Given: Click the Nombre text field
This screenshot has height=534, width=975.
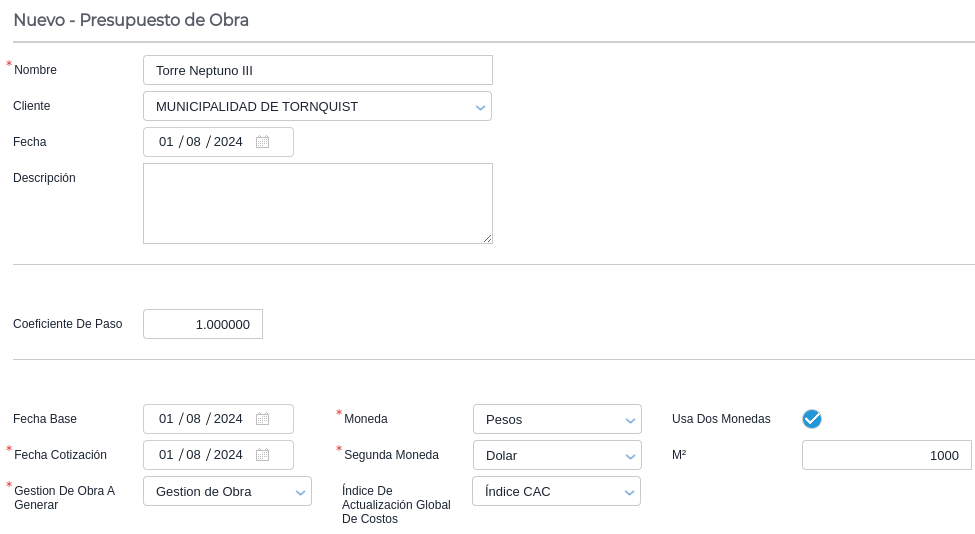Looking at the screenshot, I should click(318, 70).
